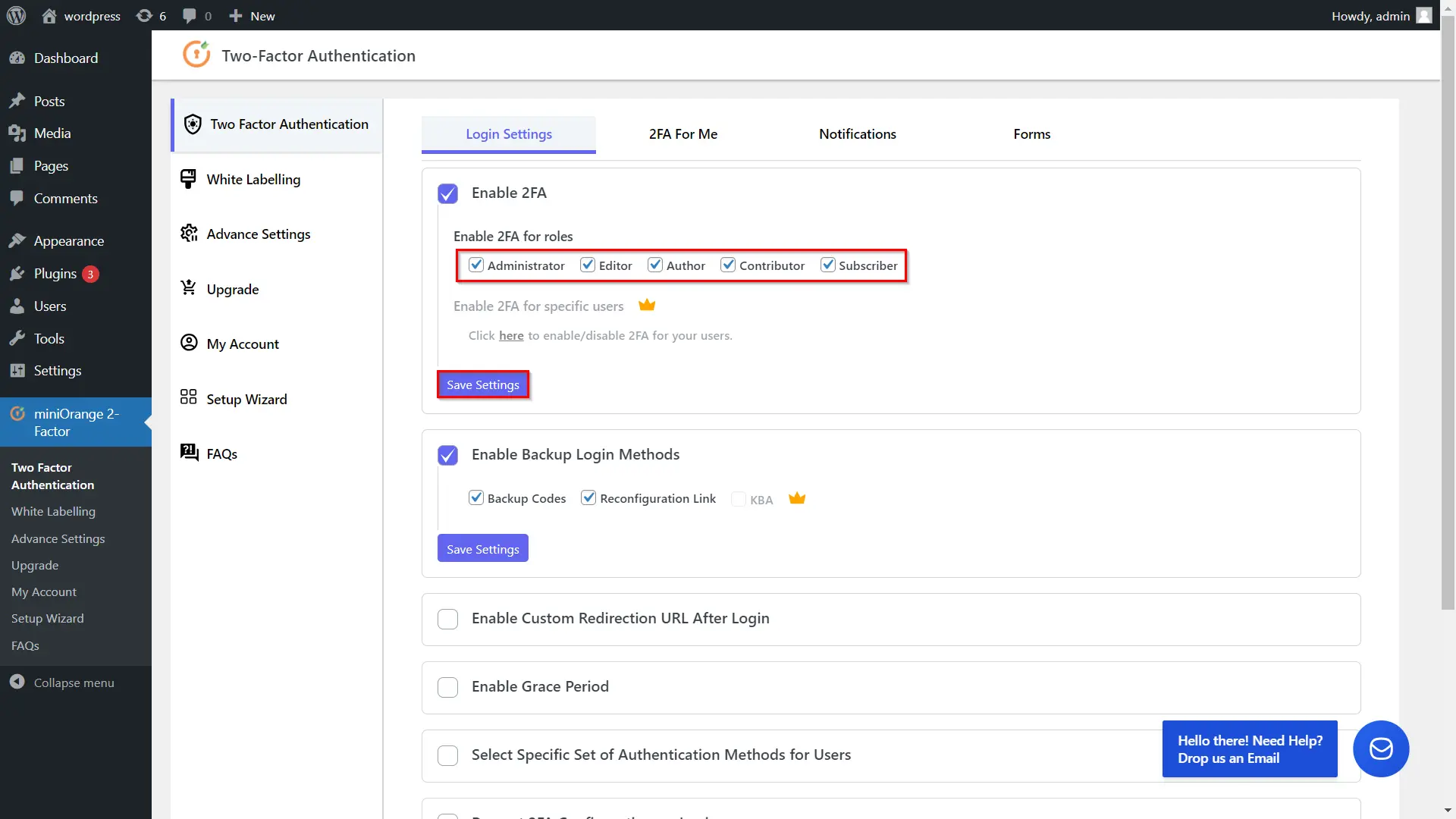Toggle the Subscriber role checkbox for 2FA

[x=828, y=265]
